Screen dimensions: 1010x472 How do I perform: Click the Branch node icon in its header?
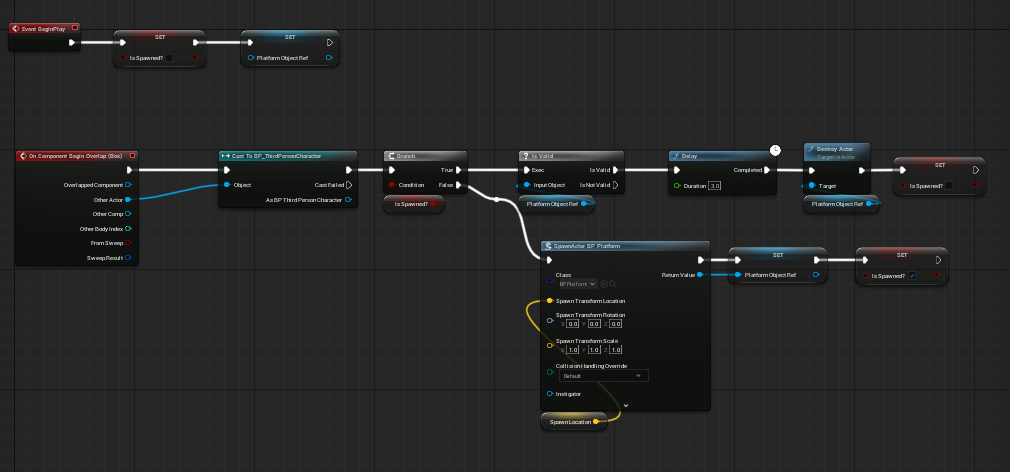point(391,156)
